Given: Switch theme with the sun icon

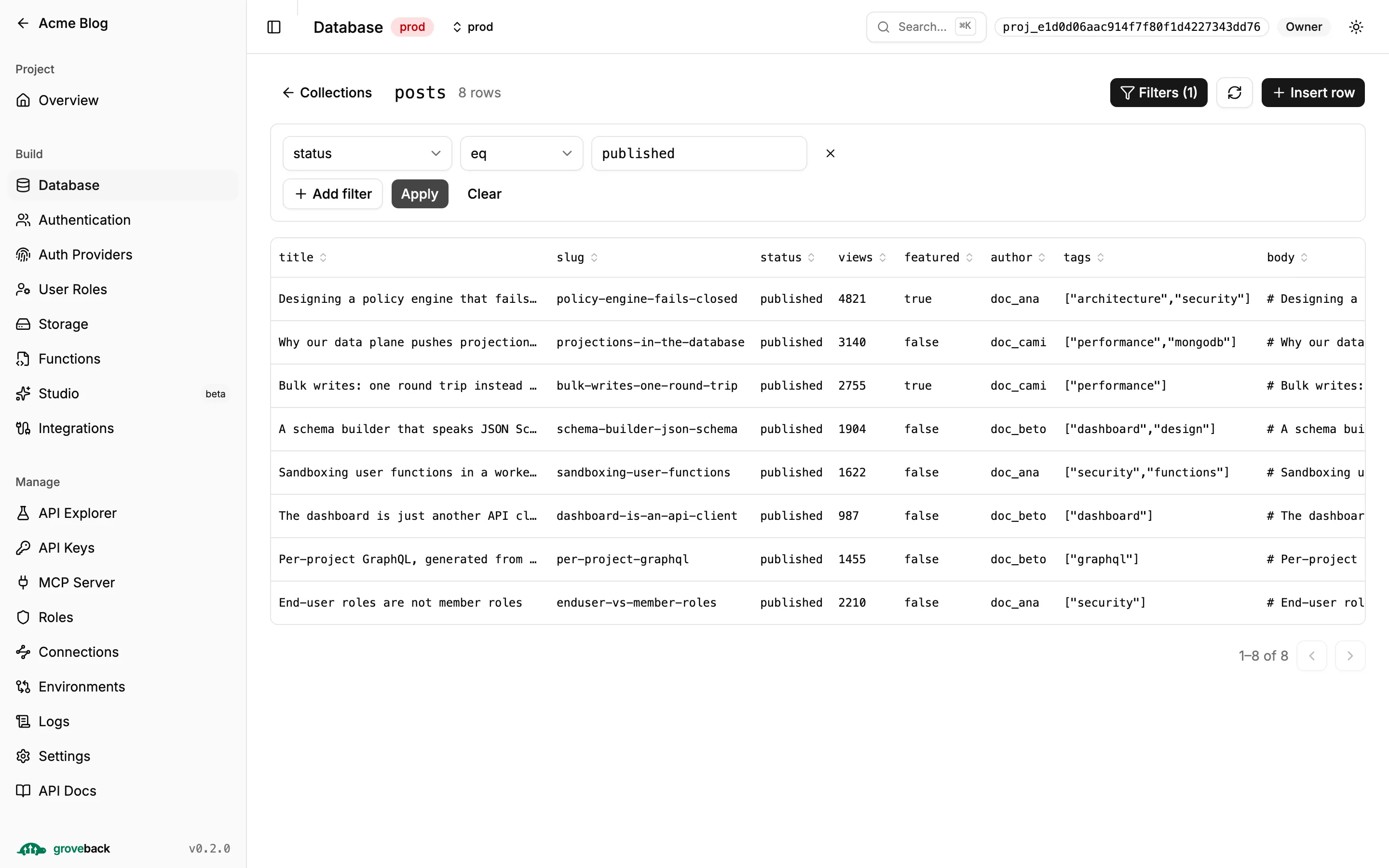Looking at the screenshot, I should pos(1356,27).
